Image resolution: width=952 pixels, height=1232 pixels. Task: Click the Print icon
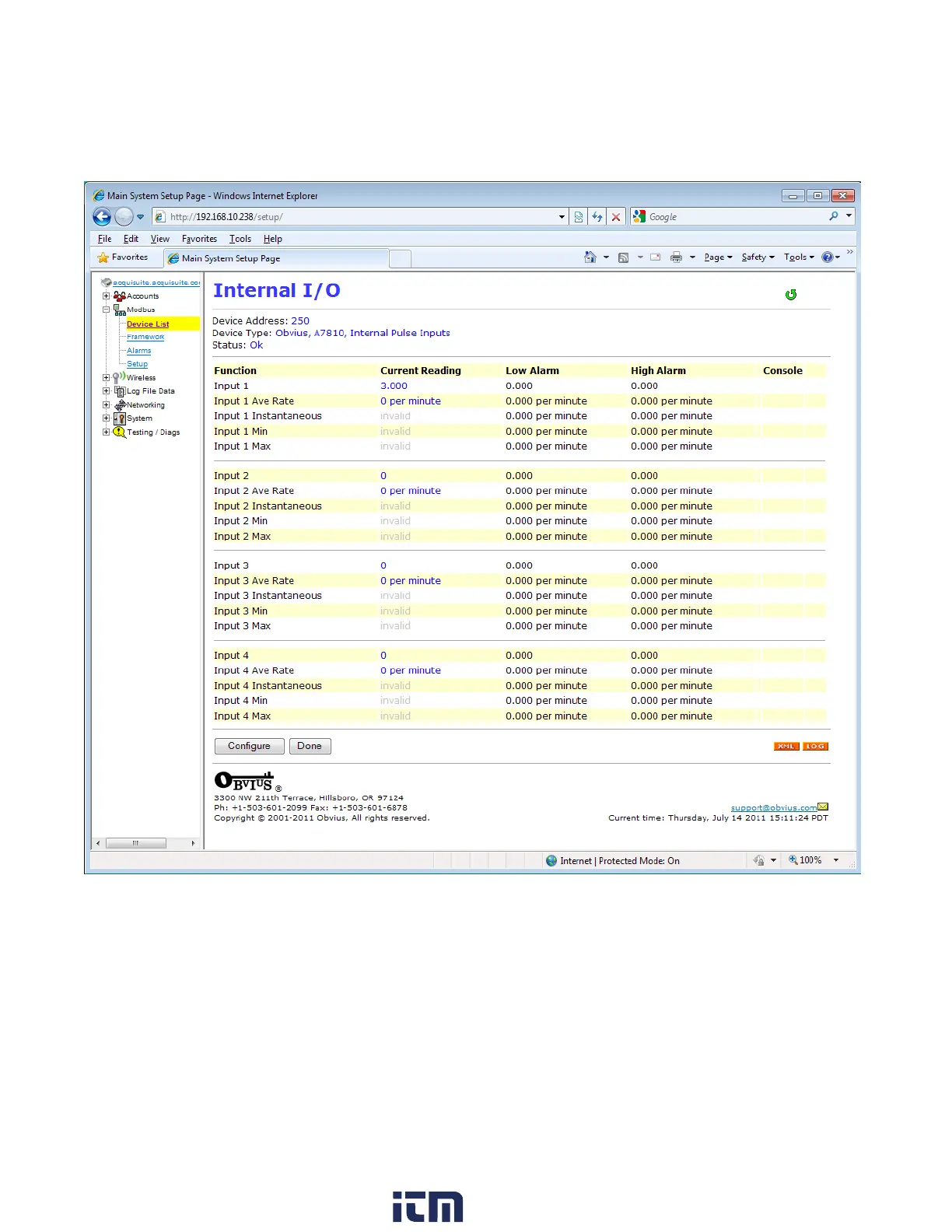coord(676,257)
